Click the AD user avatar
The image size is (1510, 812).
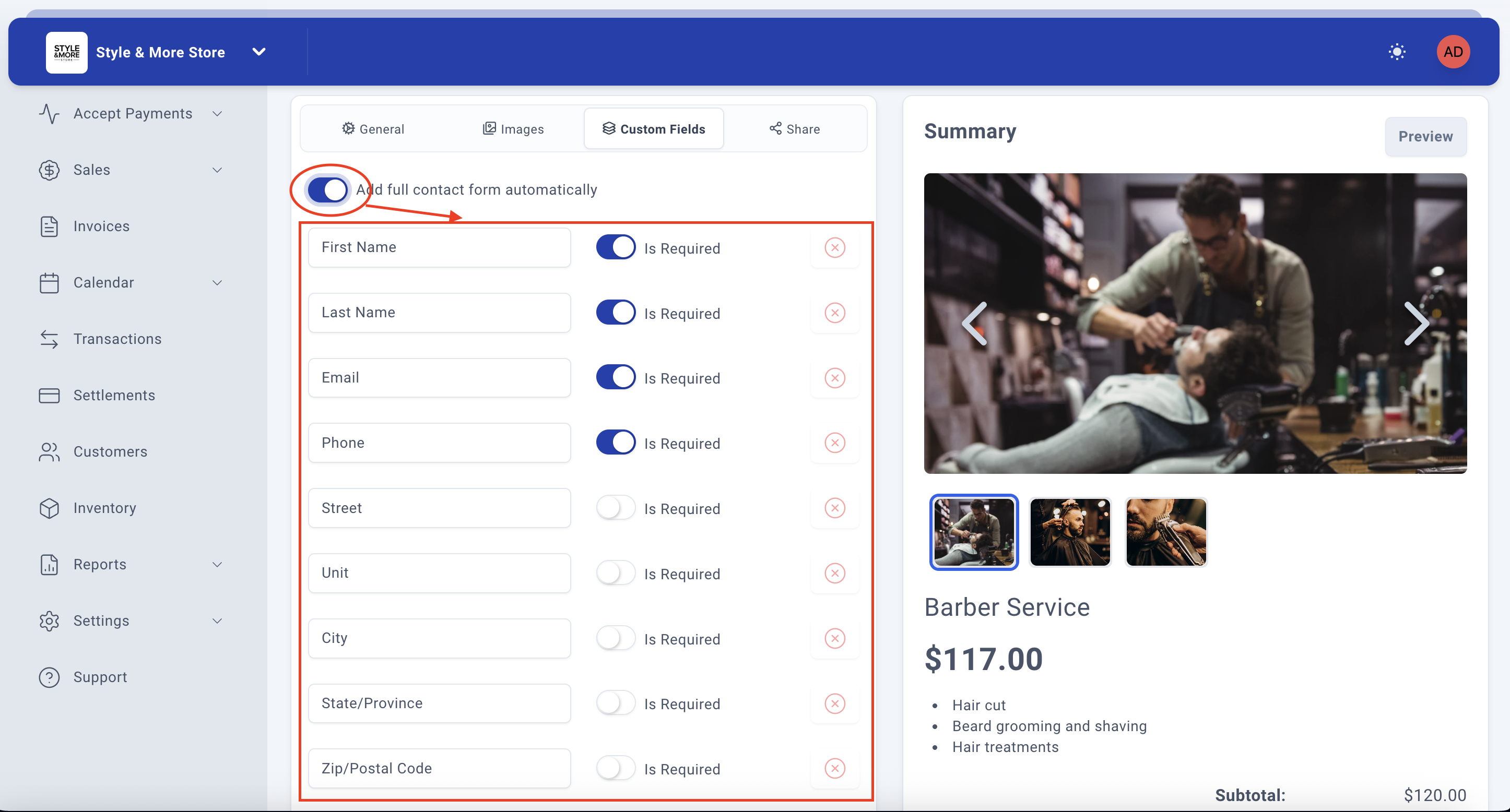1453,52
